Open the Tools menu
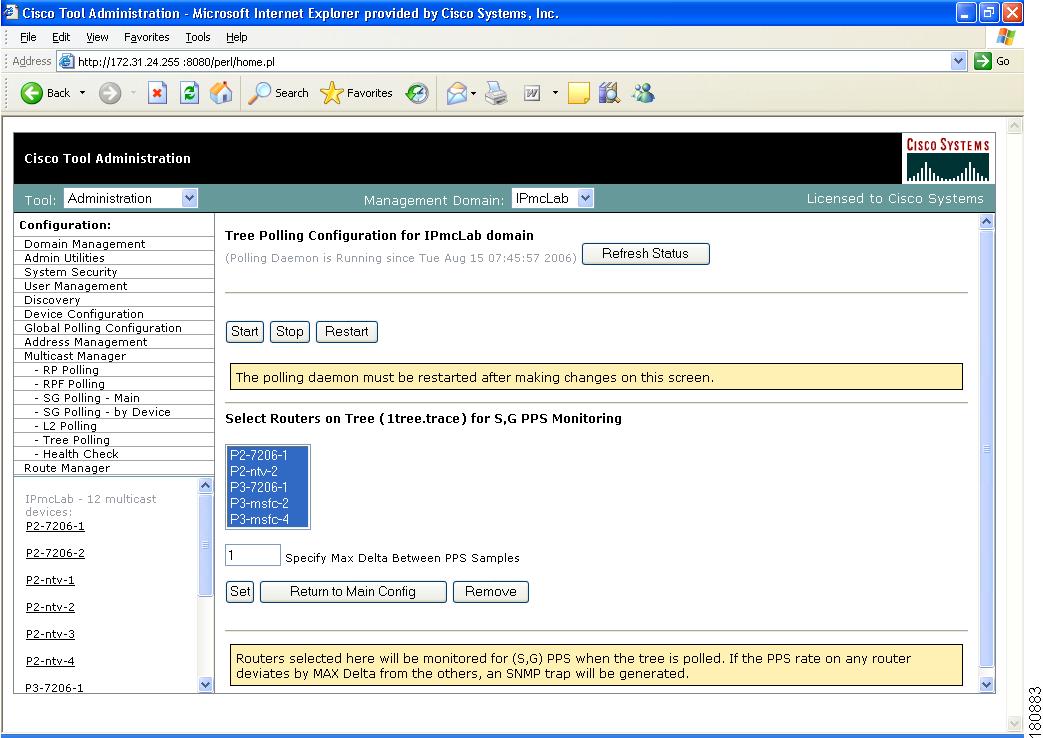Viewport: 1043px width, 738px height. (x=198, y=37)
